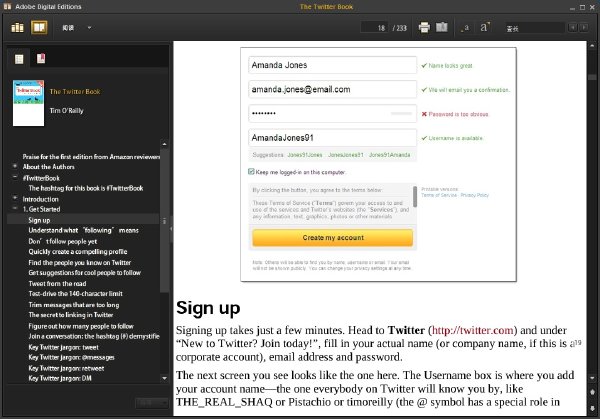Go to 'Tweet from the road'

[x=57, y=284]
